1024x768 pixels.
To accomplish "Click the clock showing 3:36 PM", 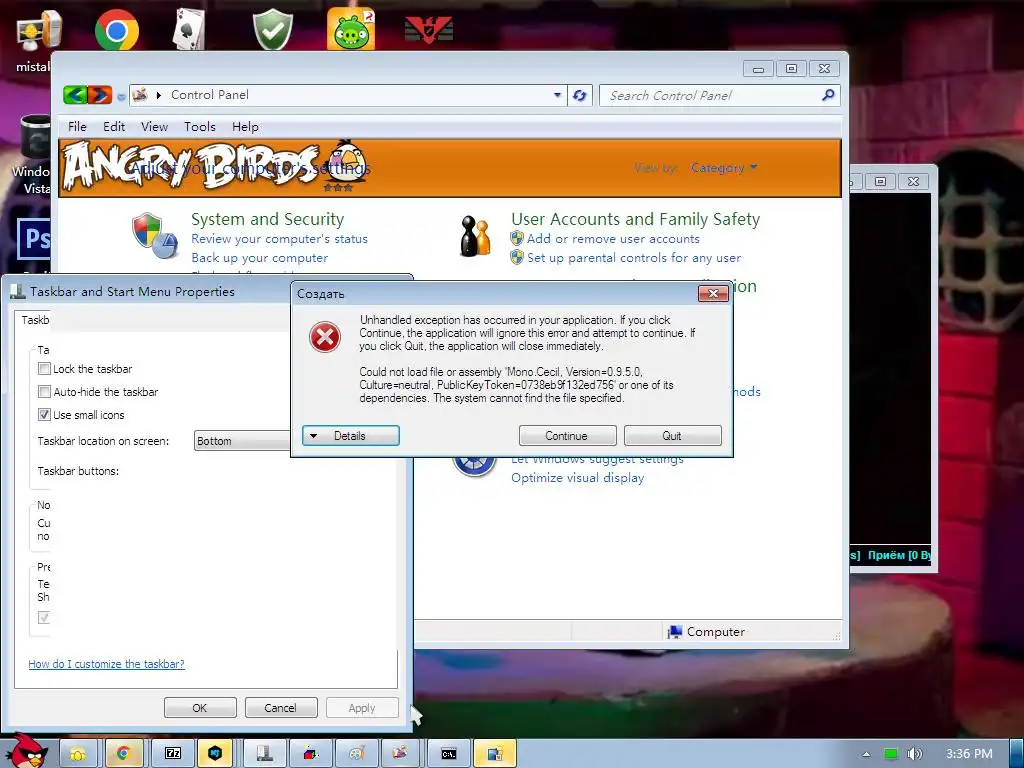I will 968,754.
